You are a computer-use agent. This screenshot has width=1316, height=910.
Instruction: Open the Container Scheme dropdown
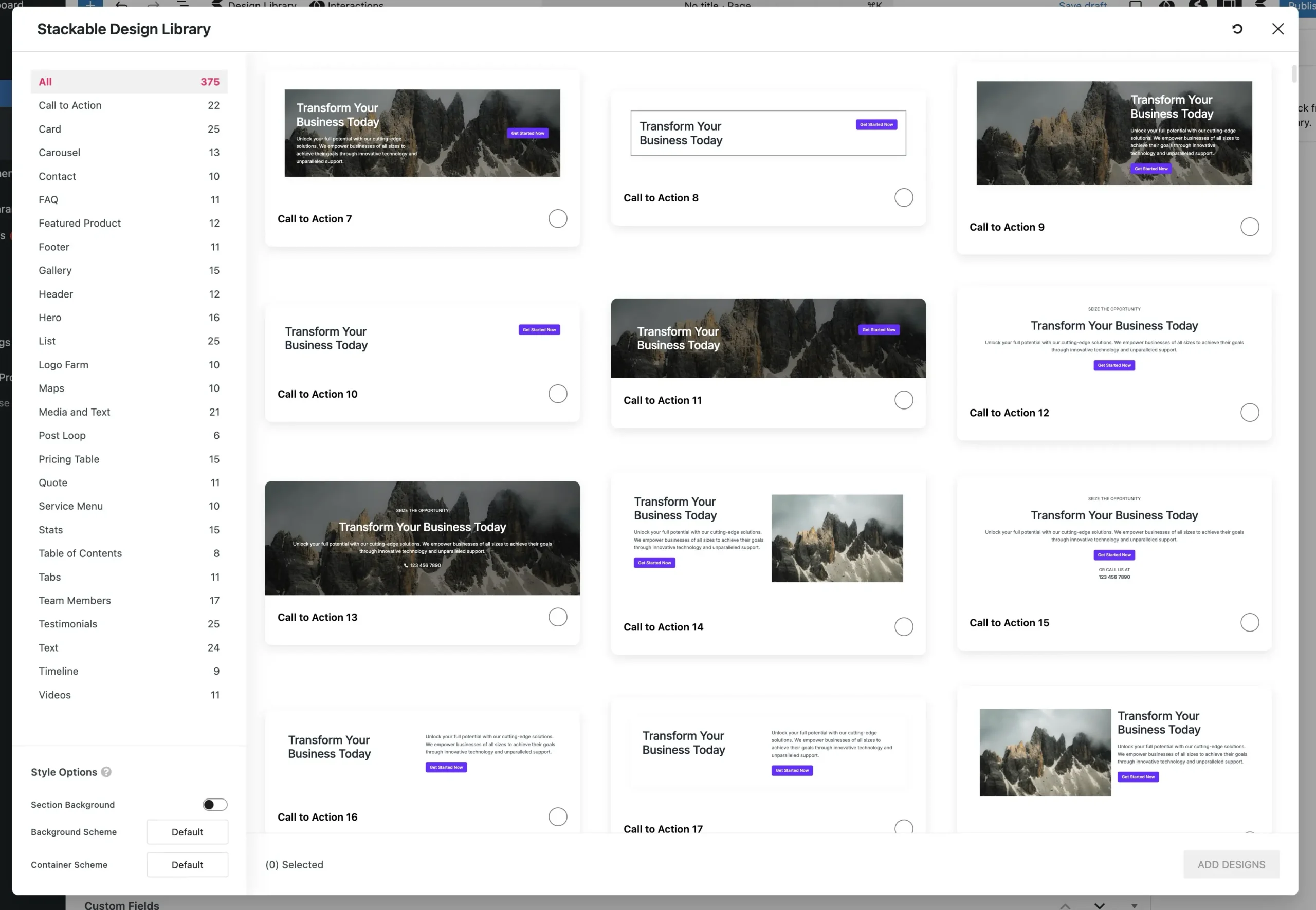(x=187, y=864)
